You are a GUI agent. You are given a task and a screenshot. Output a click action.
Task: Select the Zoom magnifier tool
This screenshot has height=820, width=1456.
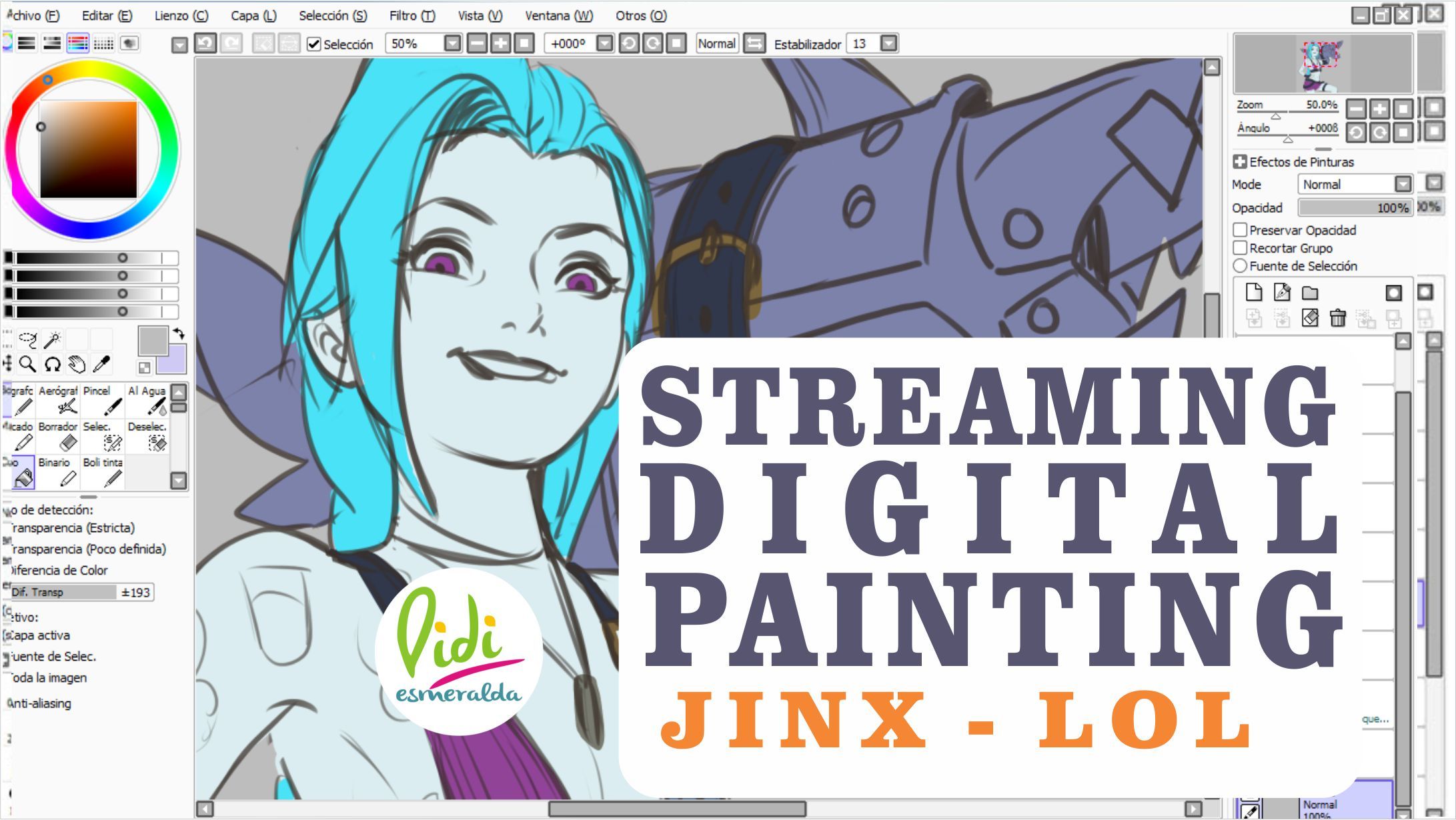point(27,364)
